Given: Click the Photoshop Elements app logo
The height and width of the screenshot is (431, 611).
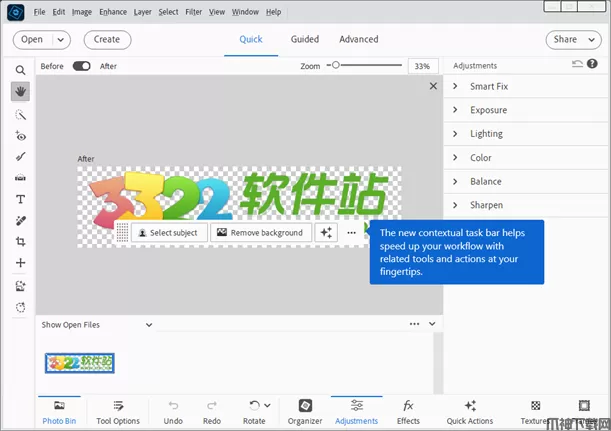Looking at the screenshot, I should pos(16,12).
